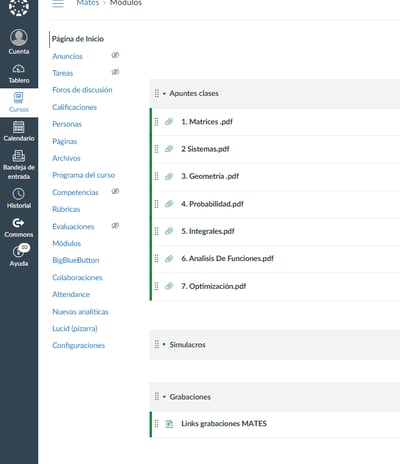Viewport: 400px width, 464px height.
Task: Open Anuncios in course menu
Action: [67, 56]
